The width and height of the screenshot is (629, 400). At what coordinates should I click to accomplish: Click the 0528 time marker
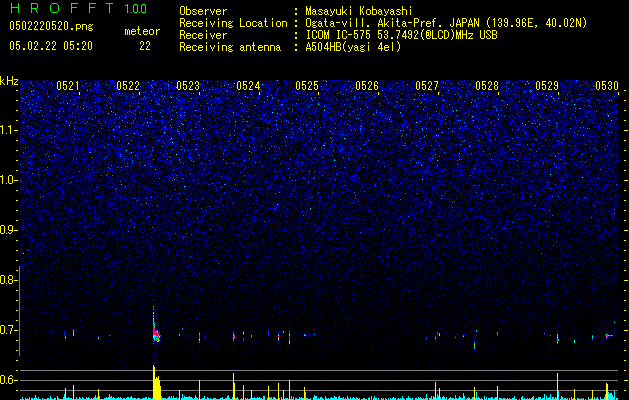tap(487, 86)
